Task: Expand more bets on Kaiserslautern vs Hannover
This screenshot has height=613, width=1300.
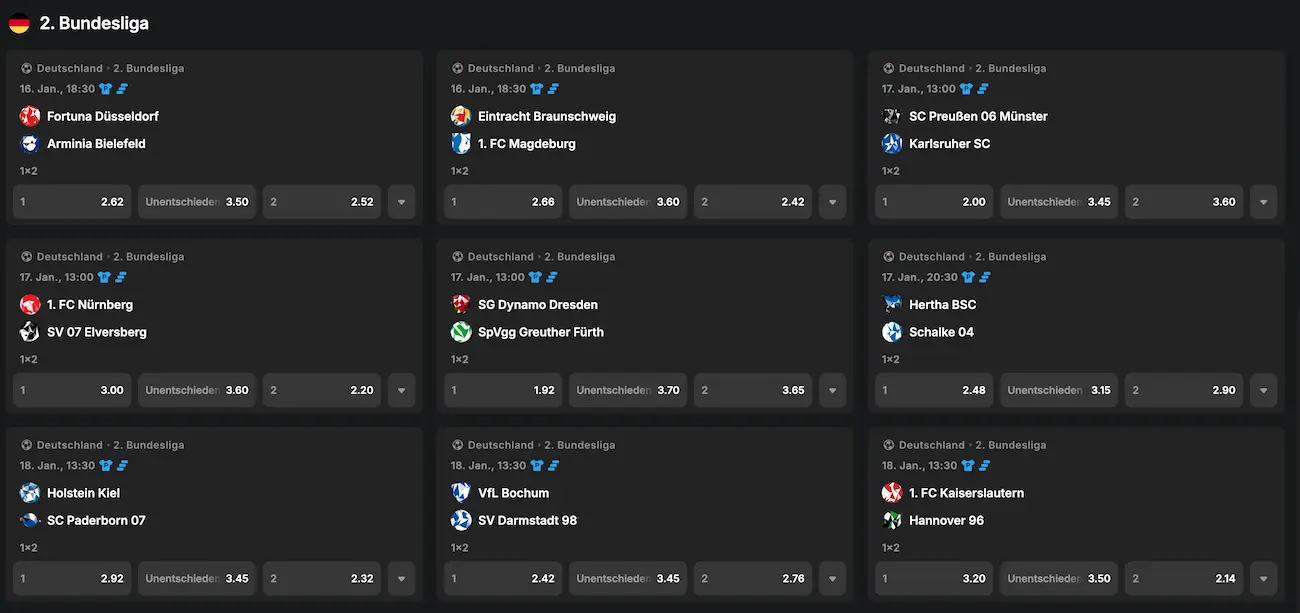Action: [x=1263, y=578]
